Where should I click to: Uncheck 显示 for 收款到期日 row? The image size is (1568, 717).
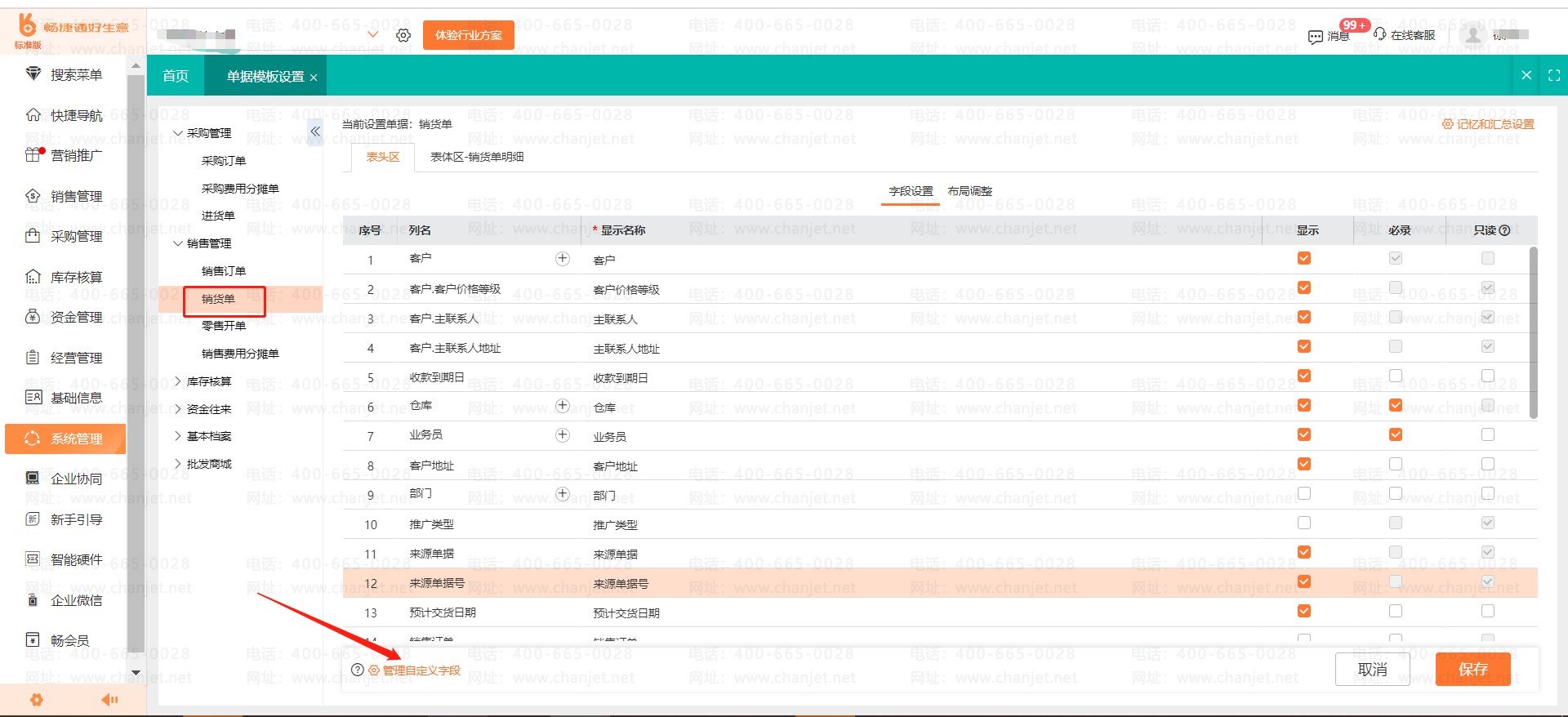pos(1304,376)
